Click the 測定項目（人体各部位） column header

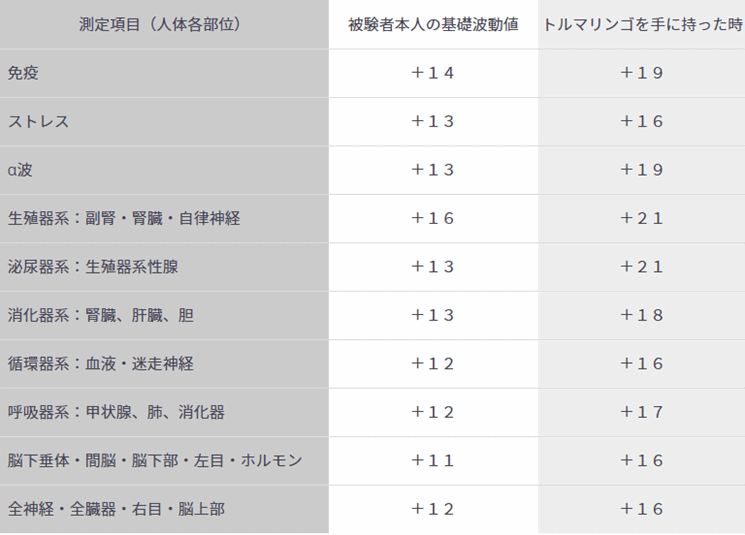pos(160,24)
